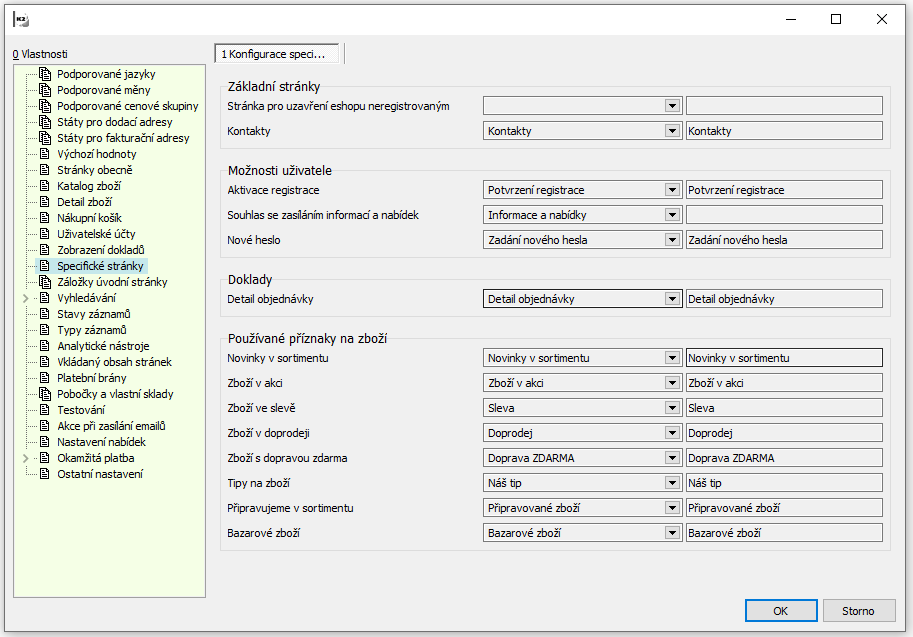Click the icon next to Státy pro dodací adresy
Screen dimensions: 913x637
45,122
